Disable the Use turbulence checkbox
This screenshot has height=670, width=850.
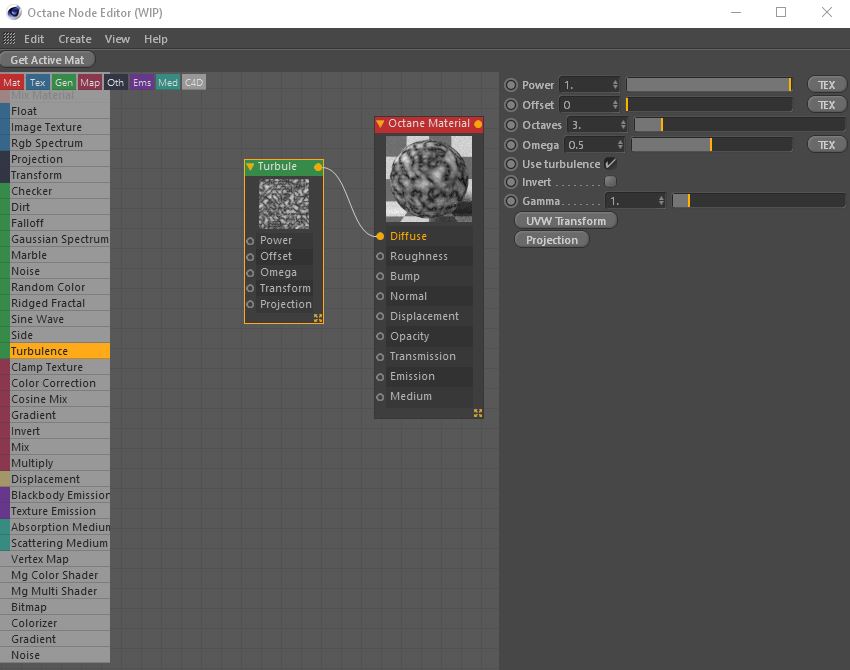click(610, 164)
